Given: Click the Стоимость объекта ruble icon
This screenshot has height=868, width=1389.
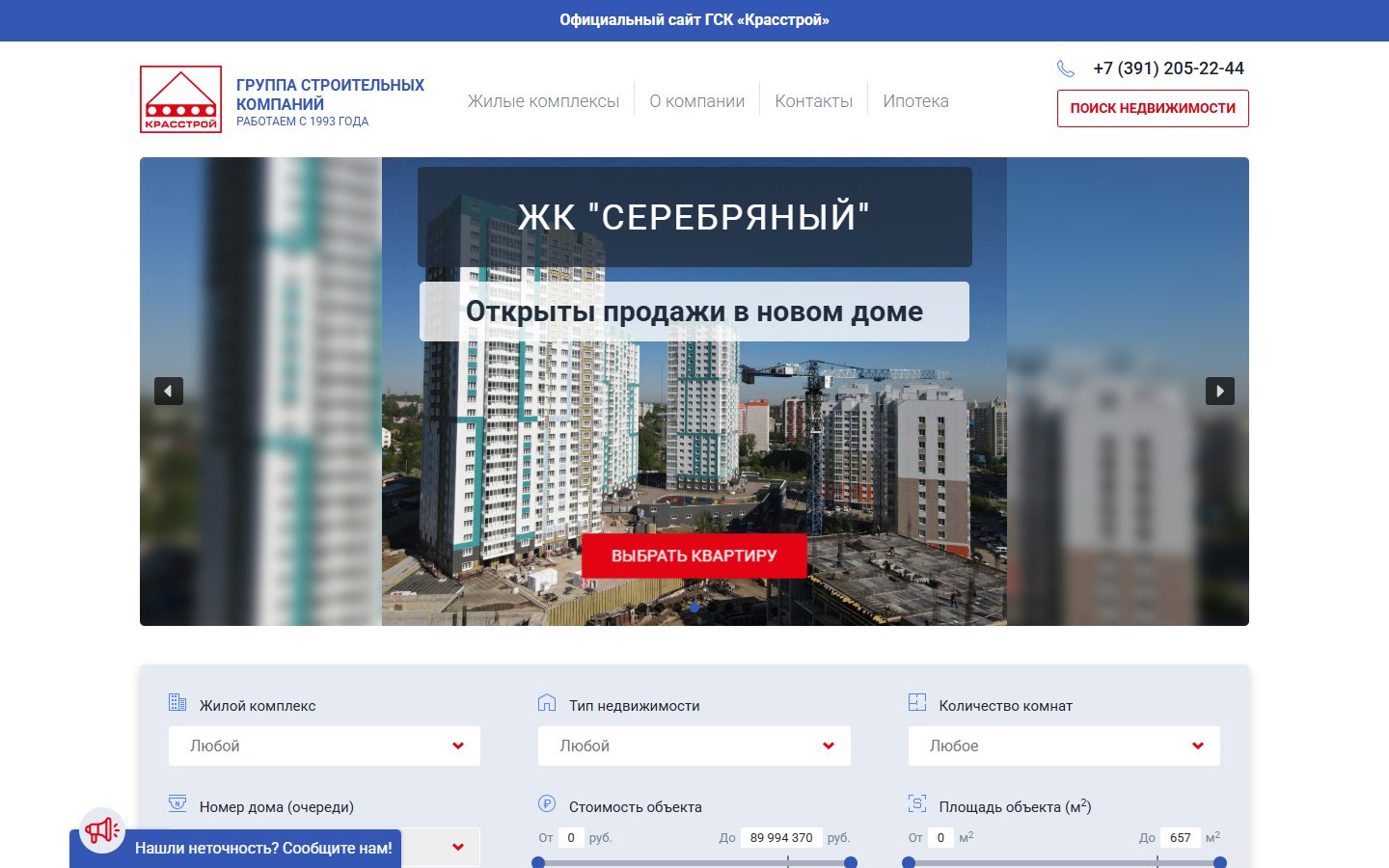Looking at the screenshot, I should point(547,803).
